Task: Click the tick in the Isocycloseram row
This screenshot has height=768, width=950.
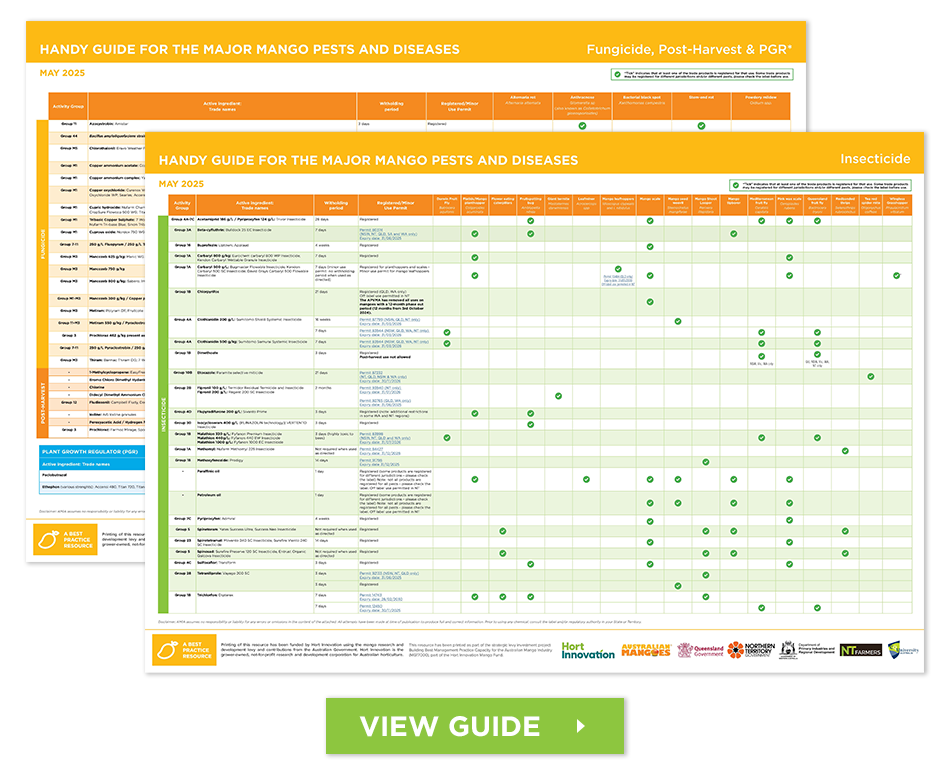Action: [531, 424]
